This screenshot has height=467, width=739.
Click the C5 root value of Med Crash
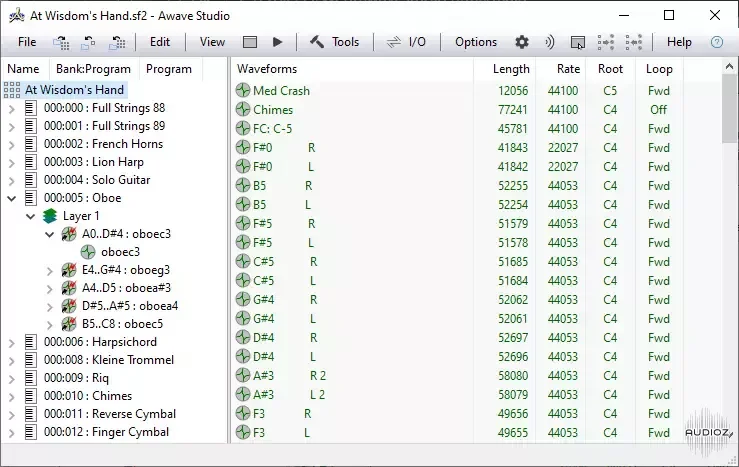point(610,90)
